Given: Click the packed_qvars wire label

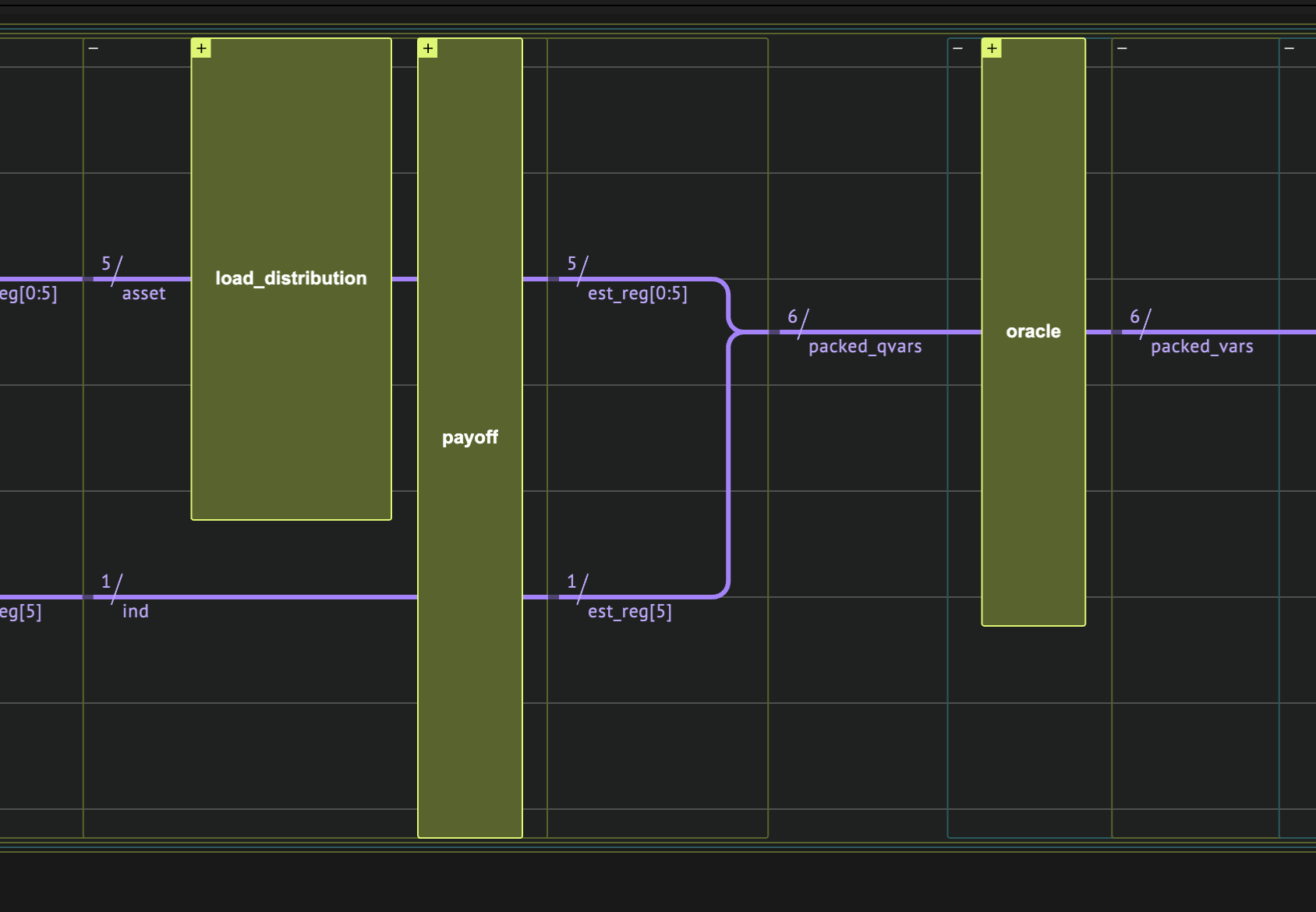Looking at the screenshot, I should pyautogui.click(x=865, y=347).
